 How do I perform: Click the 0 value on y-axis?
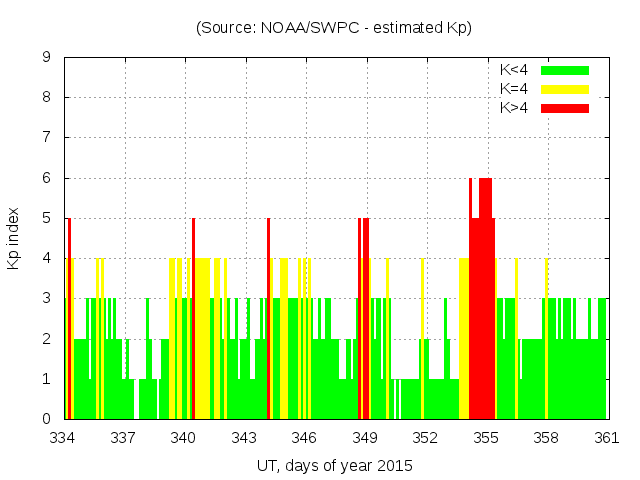point(47,419)
